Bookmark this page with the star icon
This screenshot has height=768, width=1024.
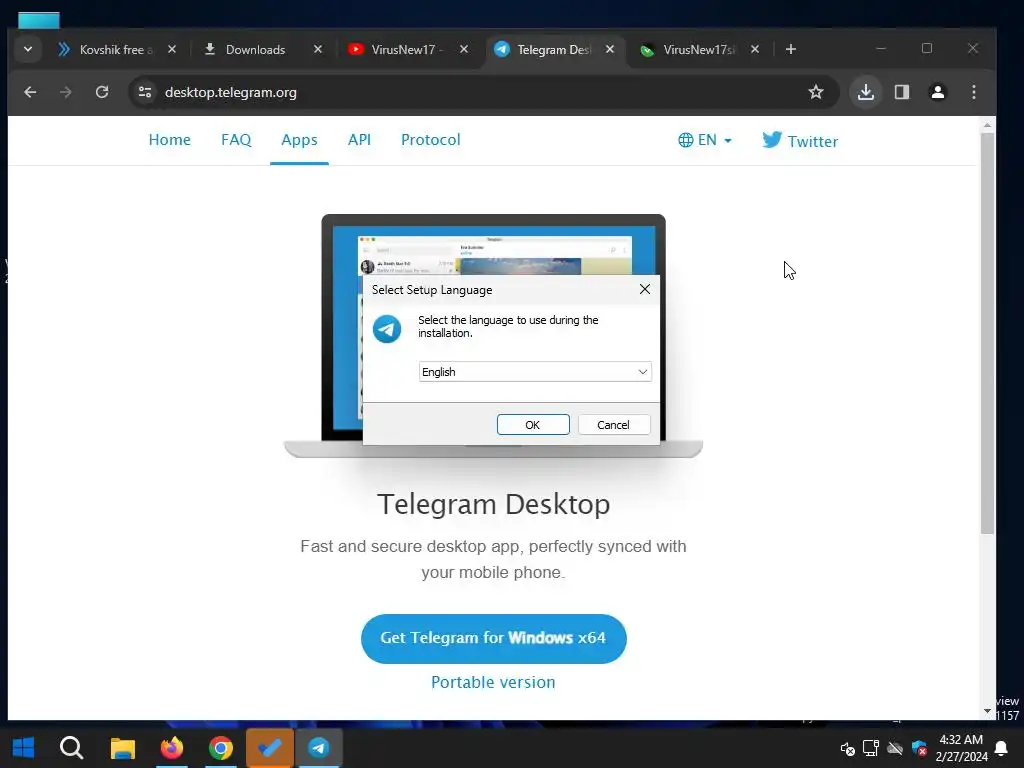(816, 92)
